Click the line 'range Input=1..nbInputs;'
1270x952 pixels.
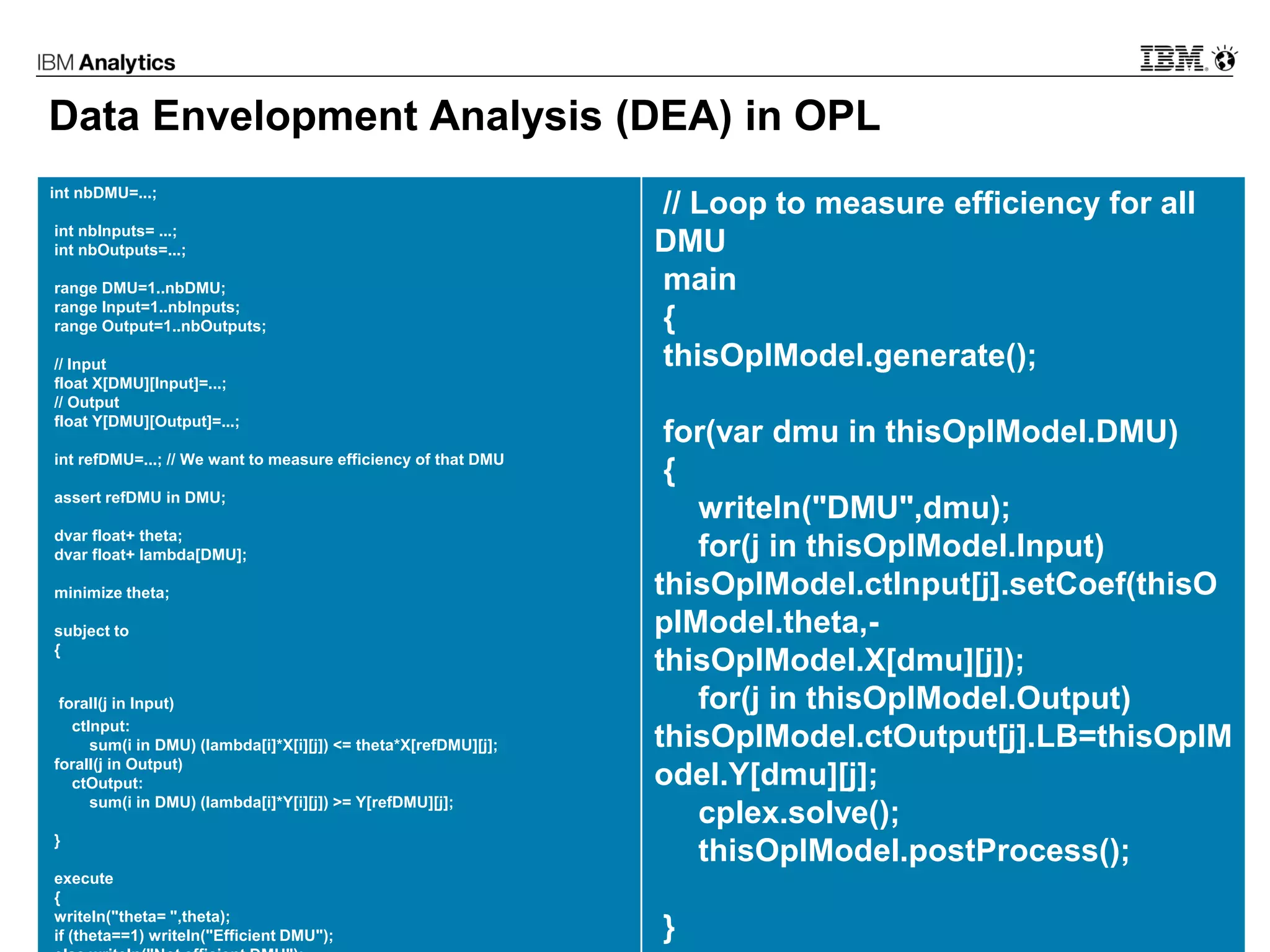coord(147,307)
